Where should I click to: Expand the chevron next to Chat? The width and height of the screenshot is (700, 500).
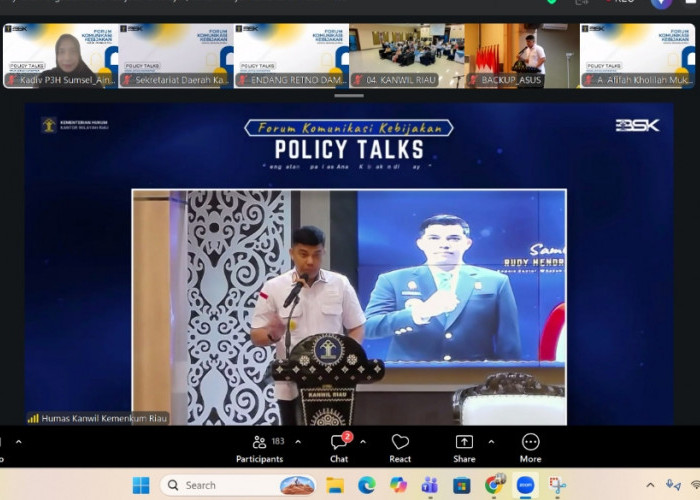[363, 442]
